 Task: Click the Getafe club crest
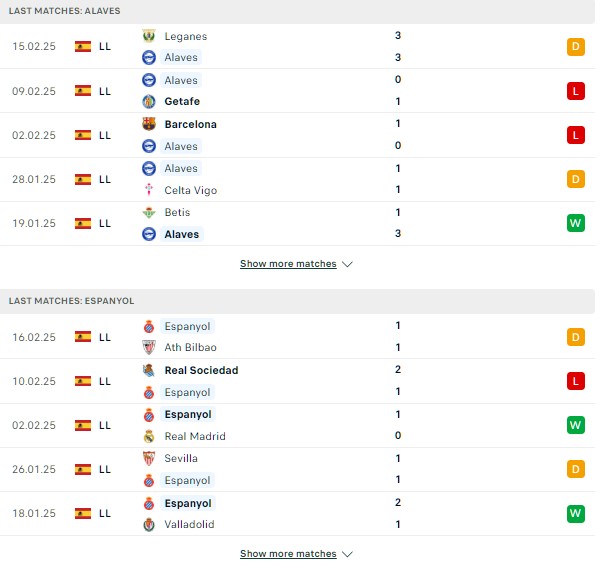149,101
